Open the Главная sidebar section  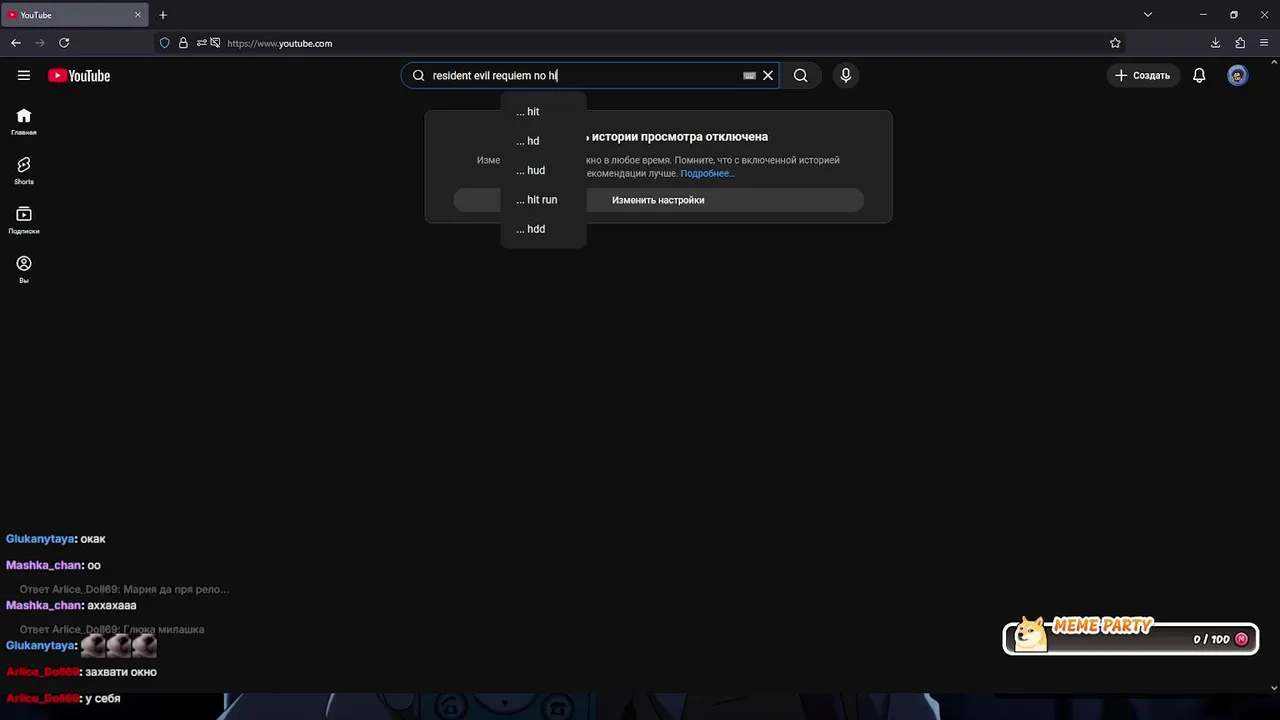click(24, 122)
